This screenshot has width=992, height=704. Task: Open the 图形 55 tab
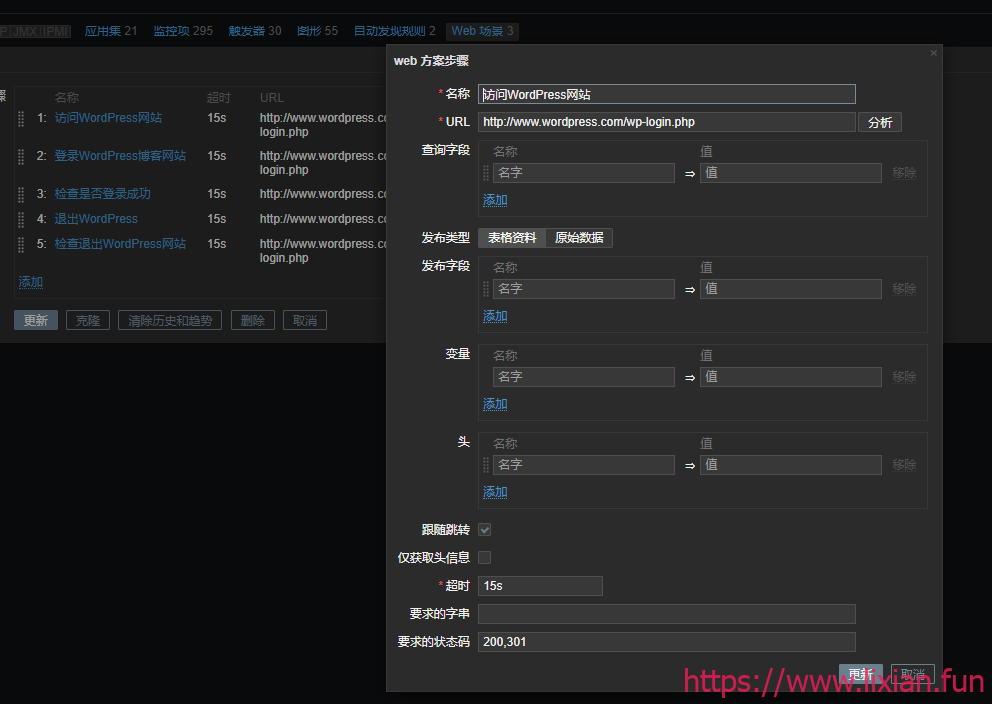[x=317, y=31]
